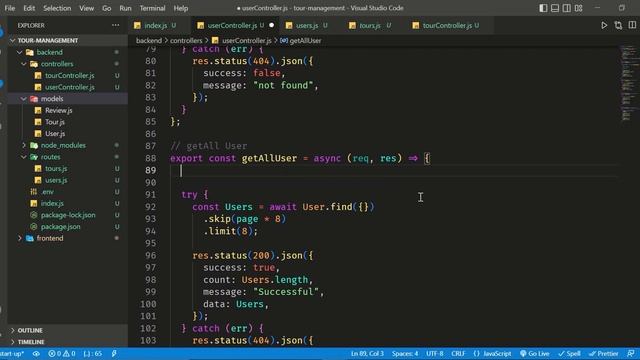Open the Run menu

[125, 8]
